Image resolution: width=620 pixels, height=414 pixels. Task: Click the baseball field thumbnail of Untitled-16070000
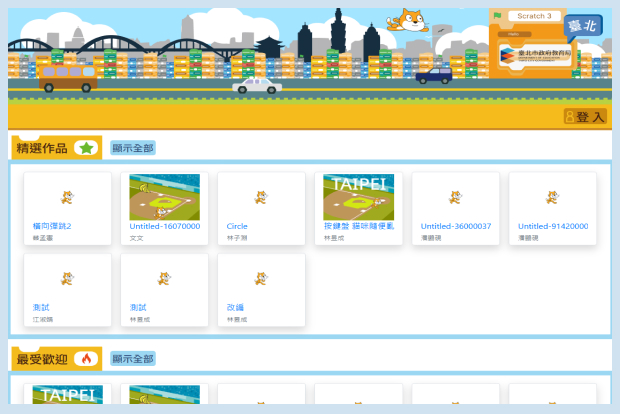pos(164,197)
